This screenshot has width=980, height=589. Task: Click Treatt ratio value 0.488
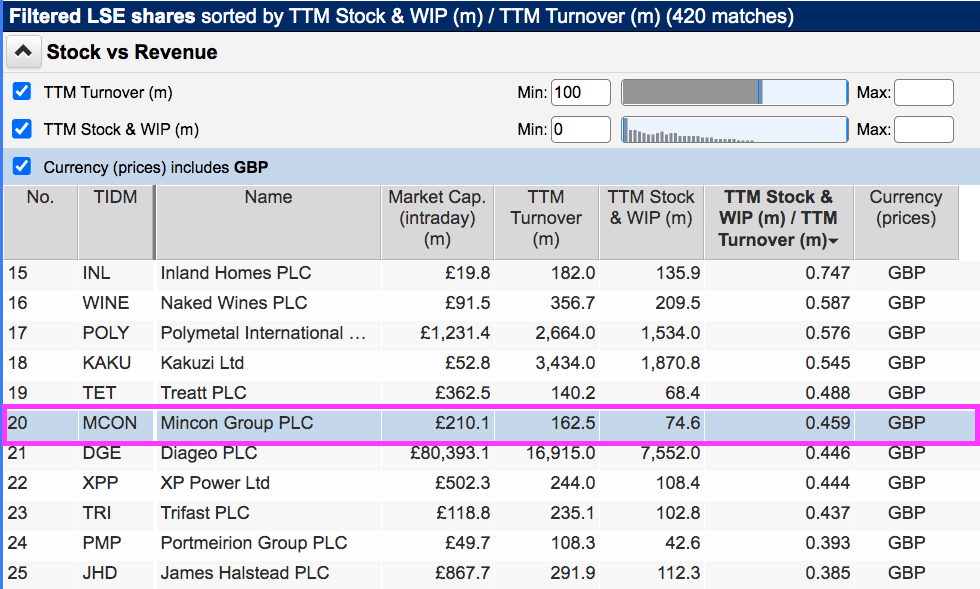click(828, 393)
